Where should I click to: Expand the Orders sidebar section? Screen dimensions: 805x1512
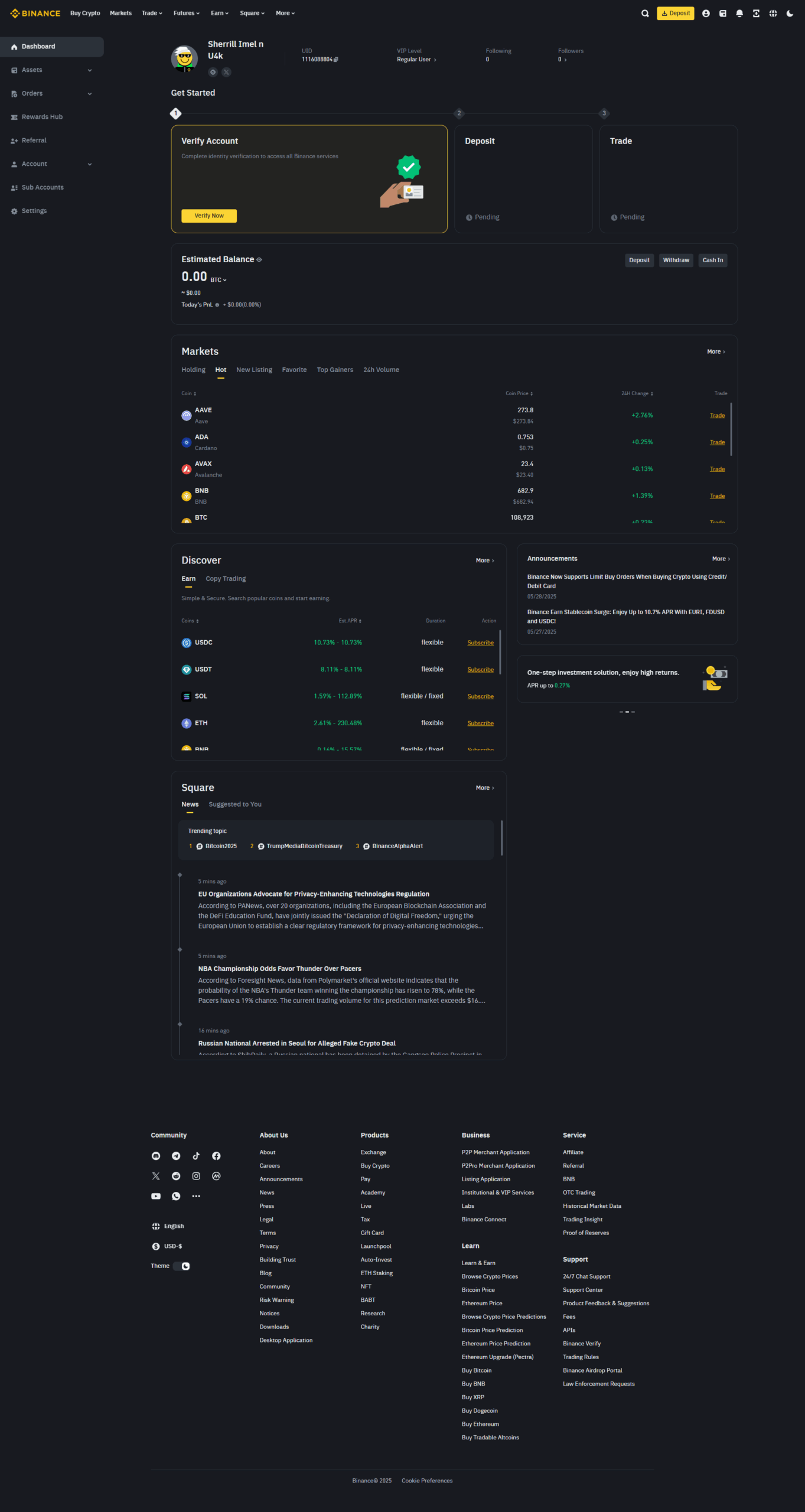89,94
